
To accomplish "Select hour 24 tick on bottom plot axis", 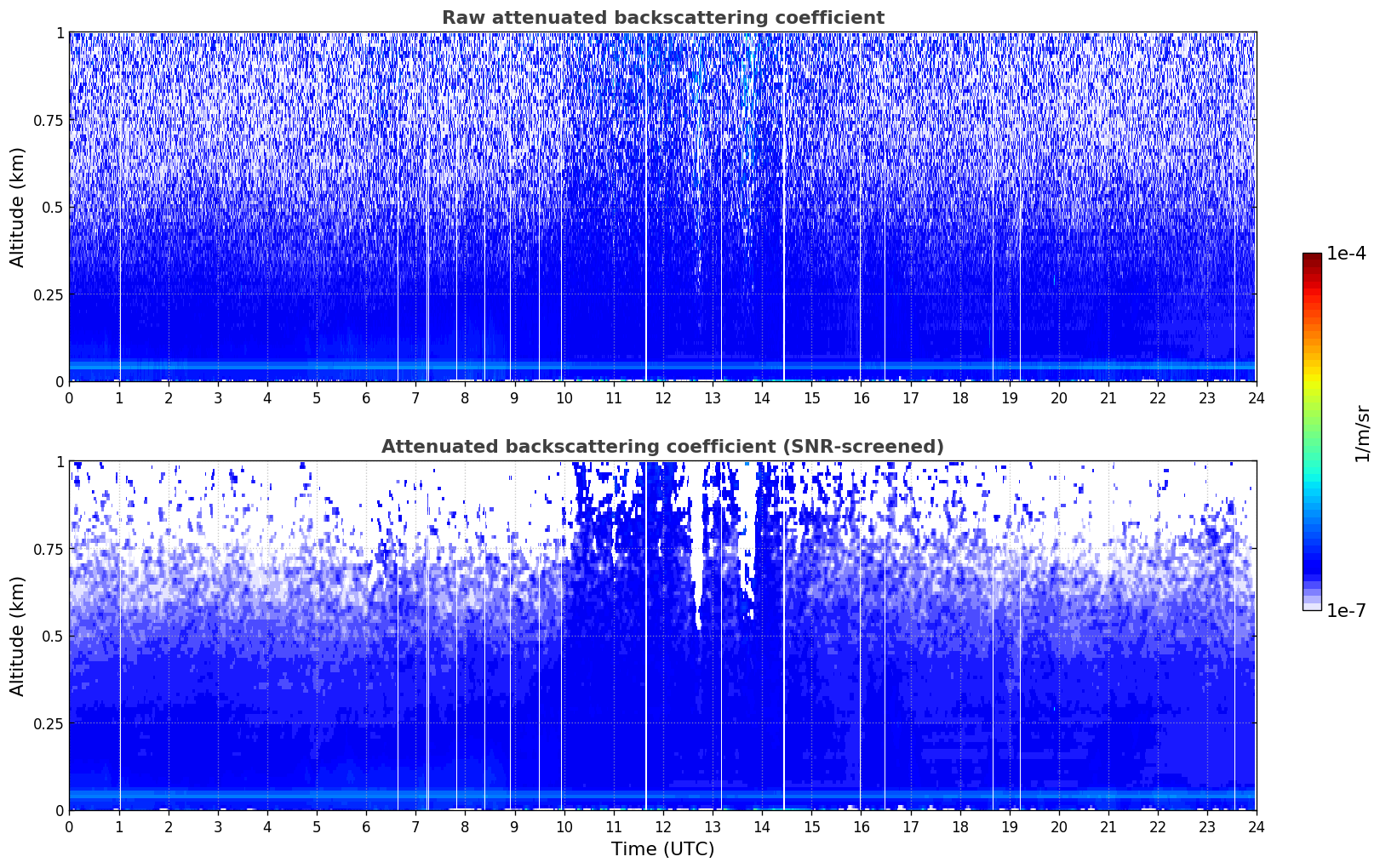I will click(x=1256, y=827).
